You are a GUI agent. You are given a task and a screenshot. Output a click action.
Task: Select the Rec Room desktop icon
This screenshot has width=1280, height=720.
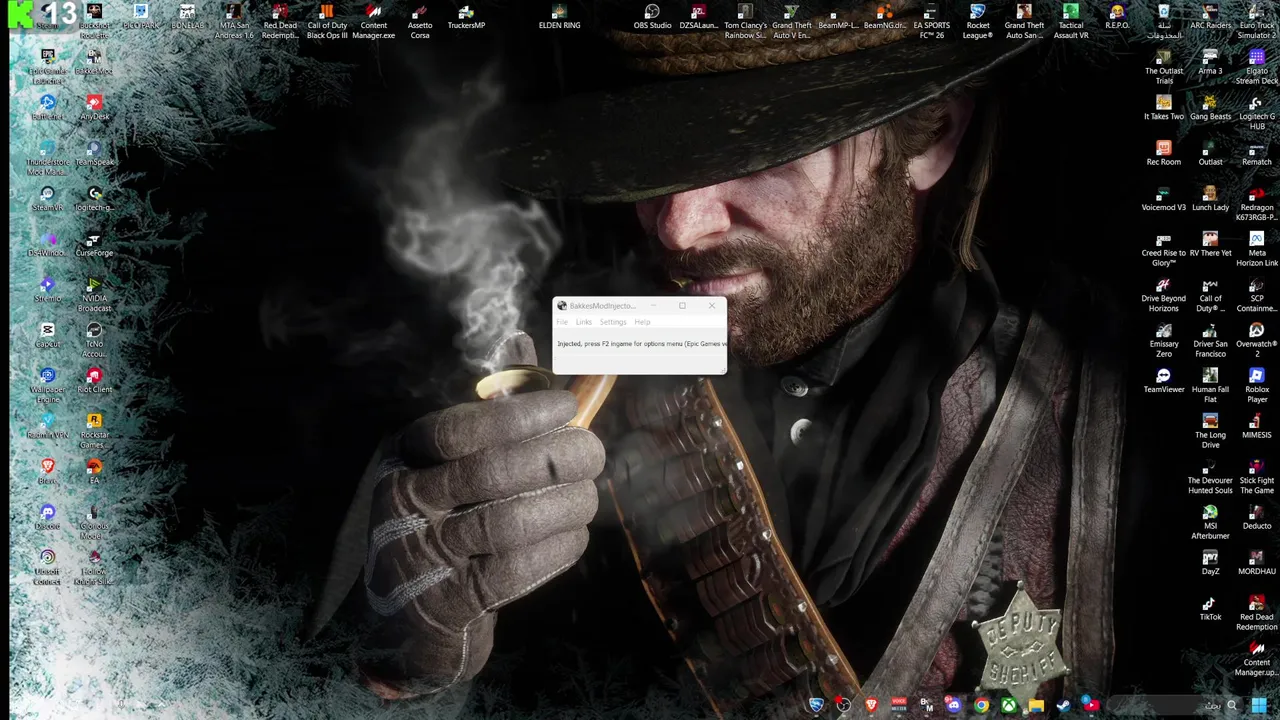tap(1164, 153)
